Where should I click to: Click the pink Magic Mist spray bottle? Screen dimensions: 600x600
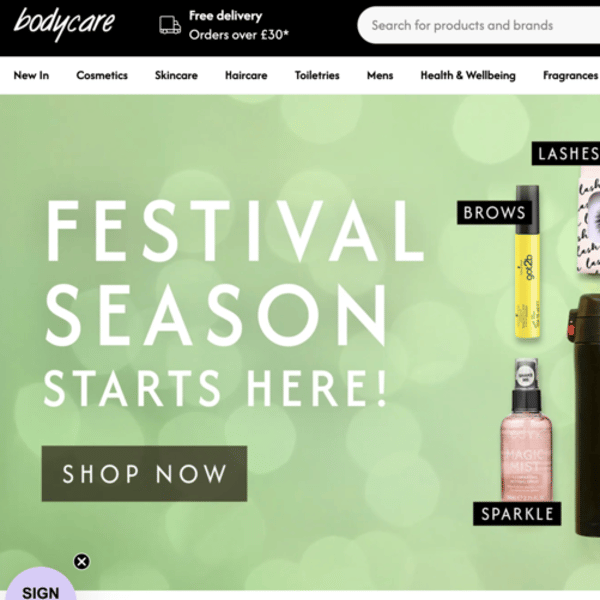[527, 430]
